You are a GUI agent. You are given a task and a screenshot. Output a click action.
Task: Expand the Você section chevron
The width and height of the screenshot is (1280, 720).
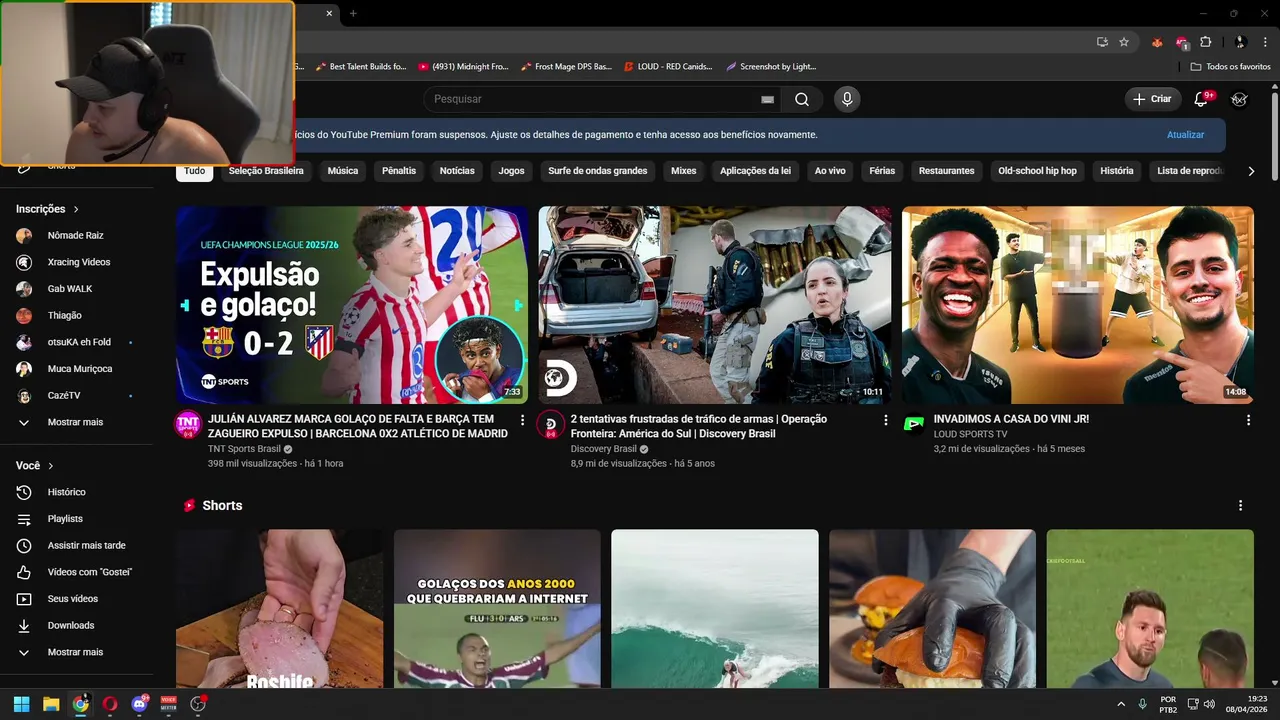point(51,466)
